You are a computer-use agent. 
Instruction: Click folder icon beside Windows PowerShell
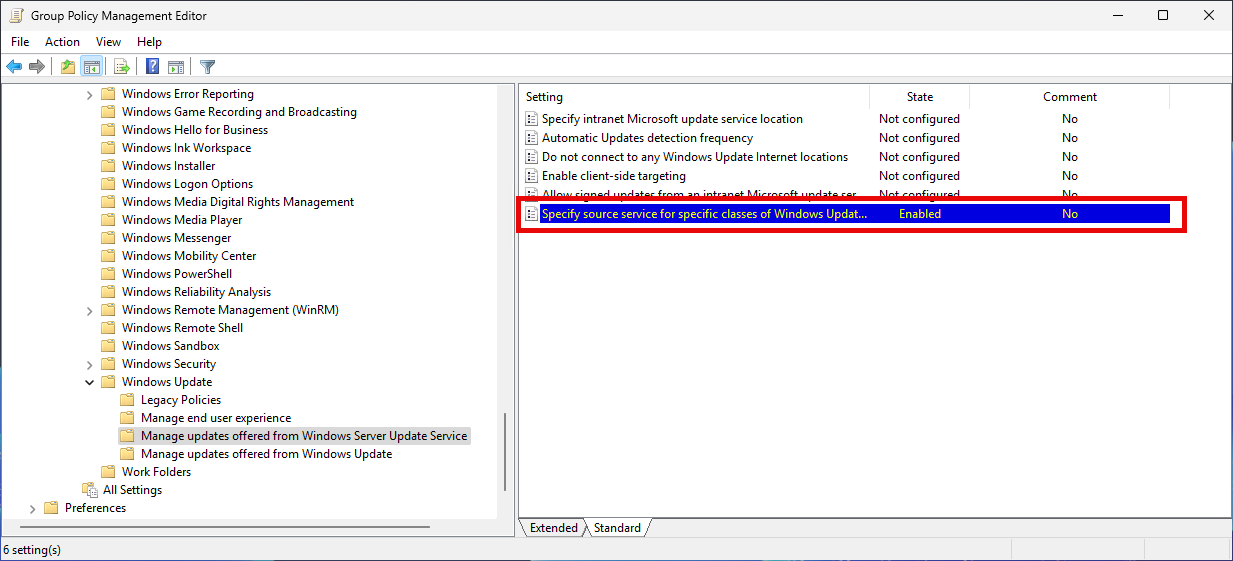[x=109, y=274]
